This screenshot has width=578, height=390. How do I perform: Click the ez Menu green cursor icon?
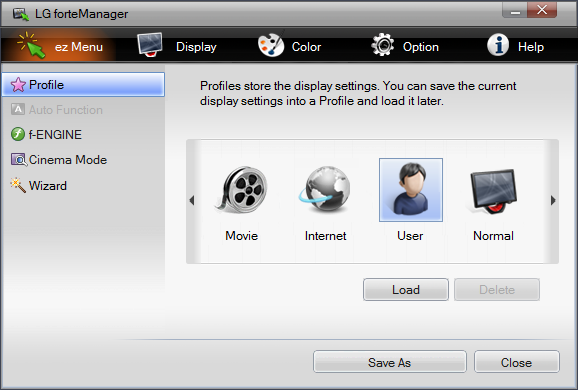pyautogui.click(x=31, y=45)
